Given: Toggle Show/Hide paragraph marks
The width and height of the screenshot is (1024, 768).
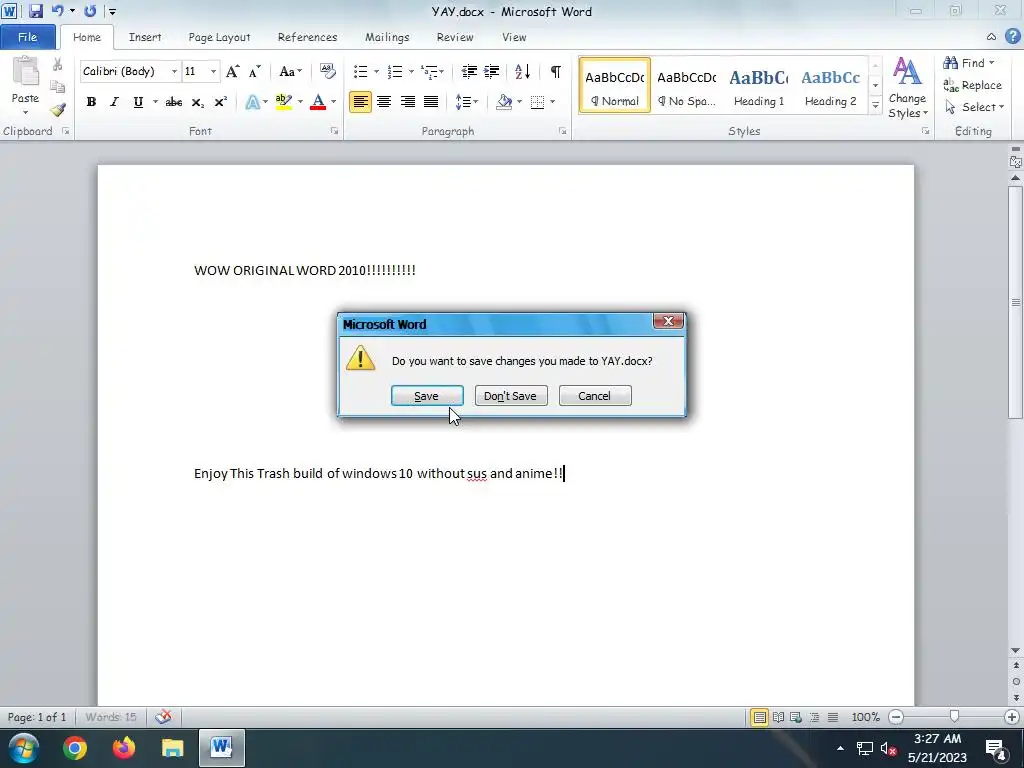Looking at the screenshot, I should pos(556,71).
